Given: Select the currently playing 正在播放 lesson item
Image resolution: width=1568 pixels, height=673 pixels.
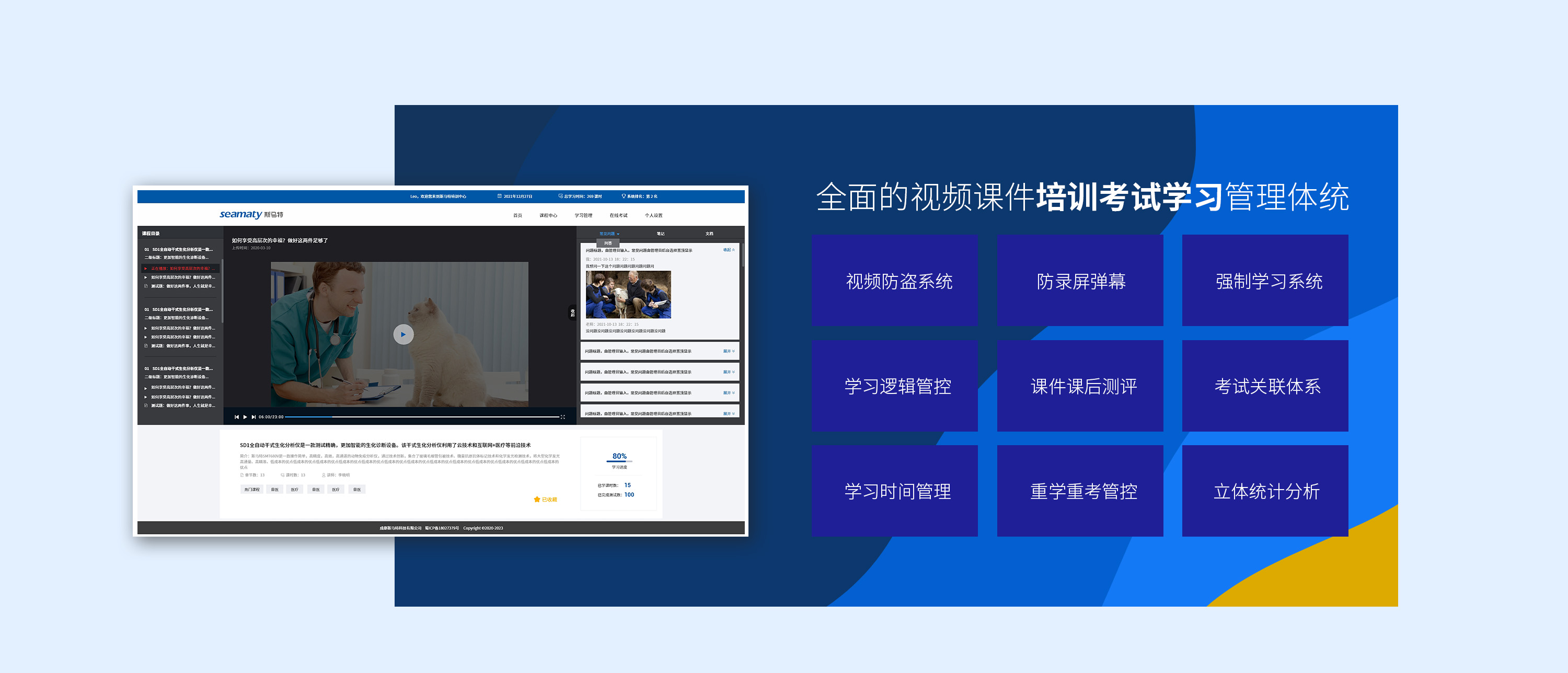Looking at the screenshot, I should (181, 269).
